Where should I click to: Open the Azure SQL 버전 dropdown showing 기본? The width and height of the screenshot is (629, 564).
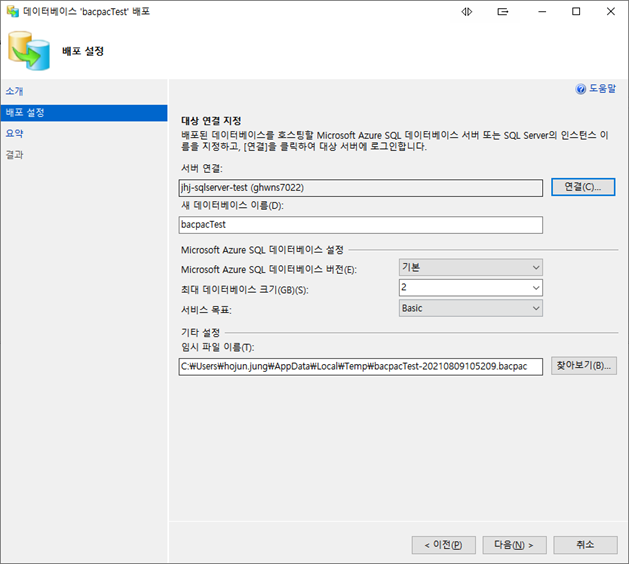(471, 268)
